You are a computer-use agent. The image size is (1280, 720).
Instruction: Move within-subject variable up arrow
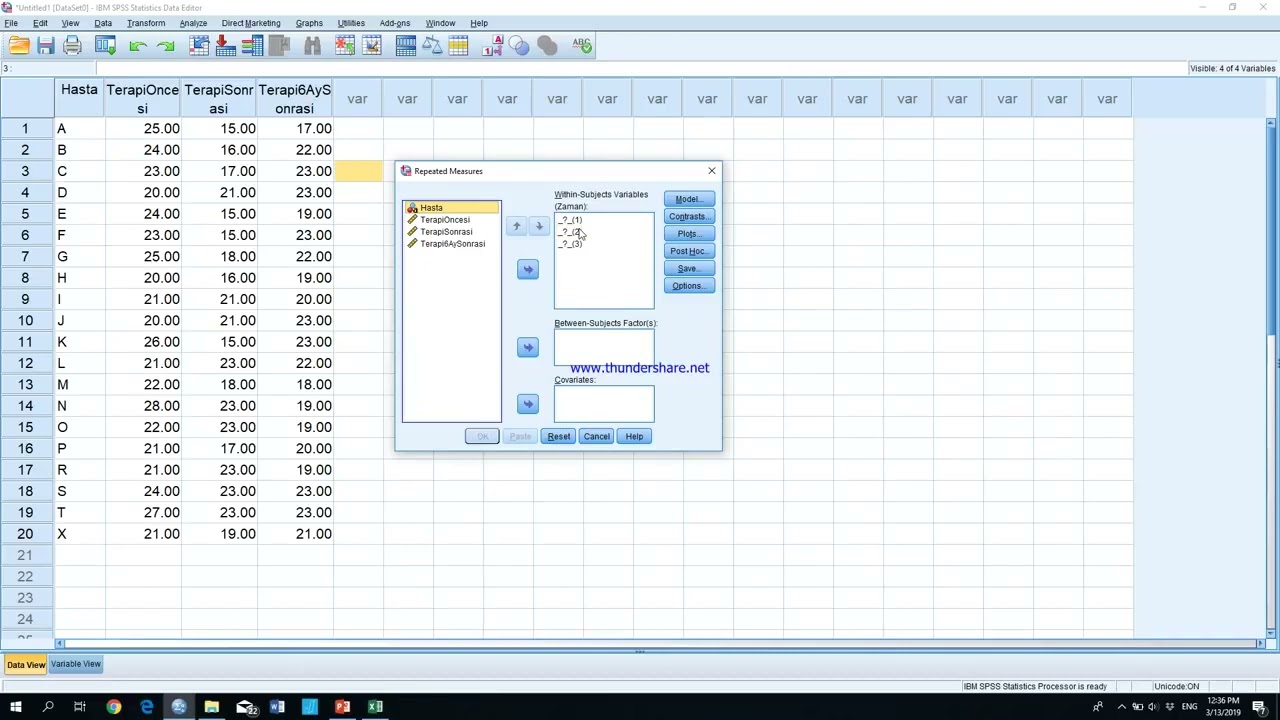[x=517, y=226]
